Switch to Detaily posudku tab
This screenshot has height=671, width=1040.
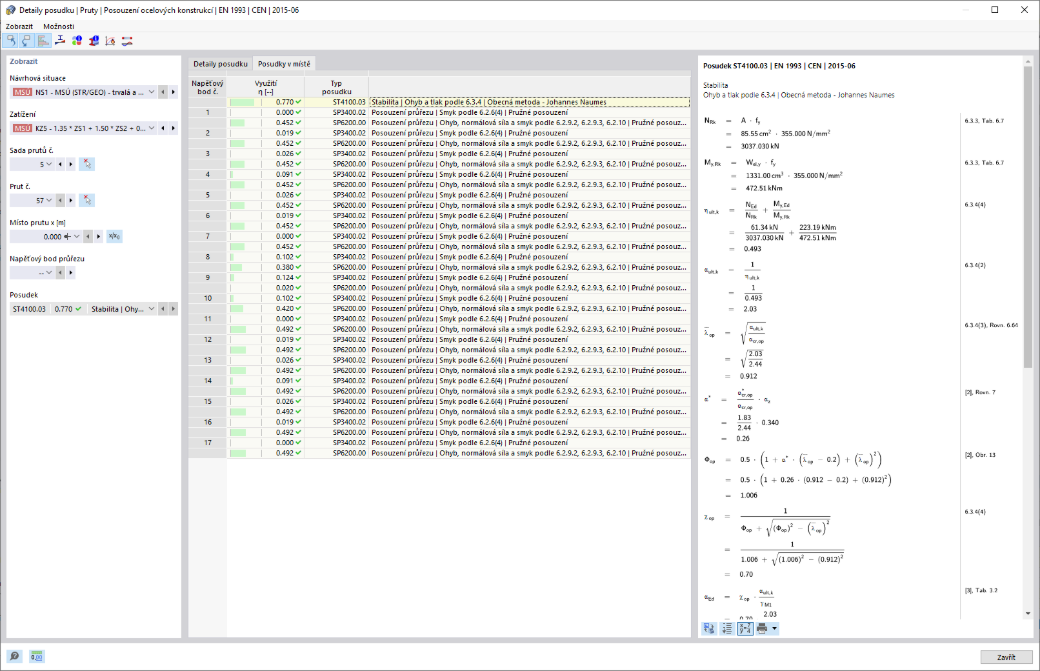coord(220,64)
